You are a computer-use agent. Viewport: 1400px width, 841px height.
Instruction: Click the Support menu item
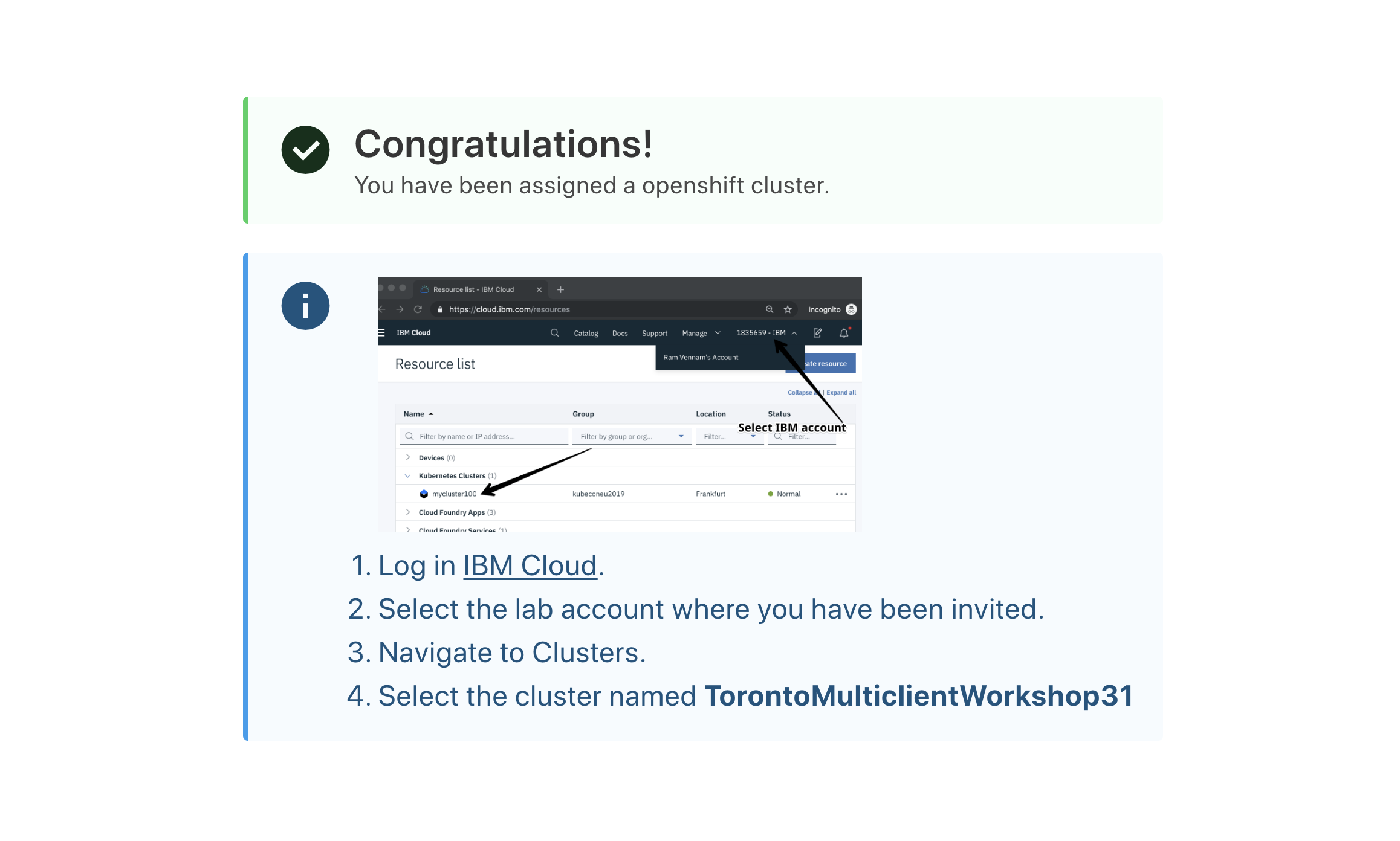pyautogui.click(x=654, y=334)
